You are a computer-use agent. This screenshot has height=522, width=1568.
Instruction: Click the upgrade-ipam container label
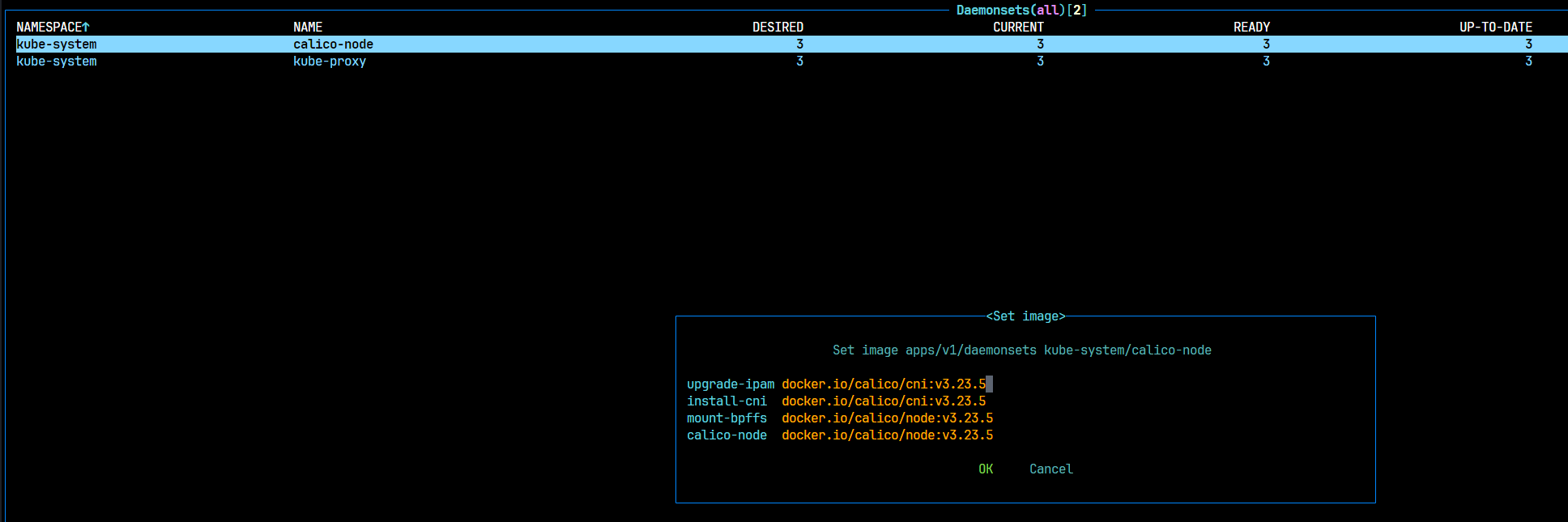coord(731,384)
